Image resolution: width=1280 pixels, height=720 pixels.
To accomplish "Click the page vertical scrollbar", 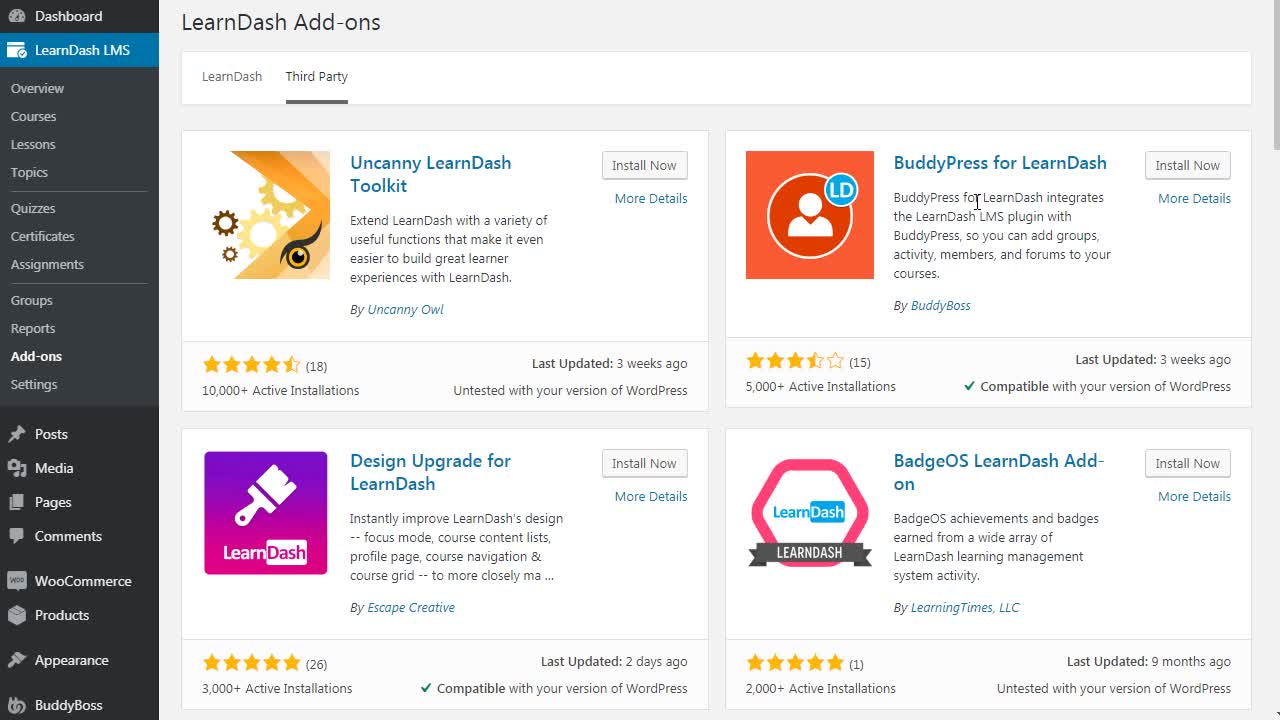I will click(x=1276, y=76).
